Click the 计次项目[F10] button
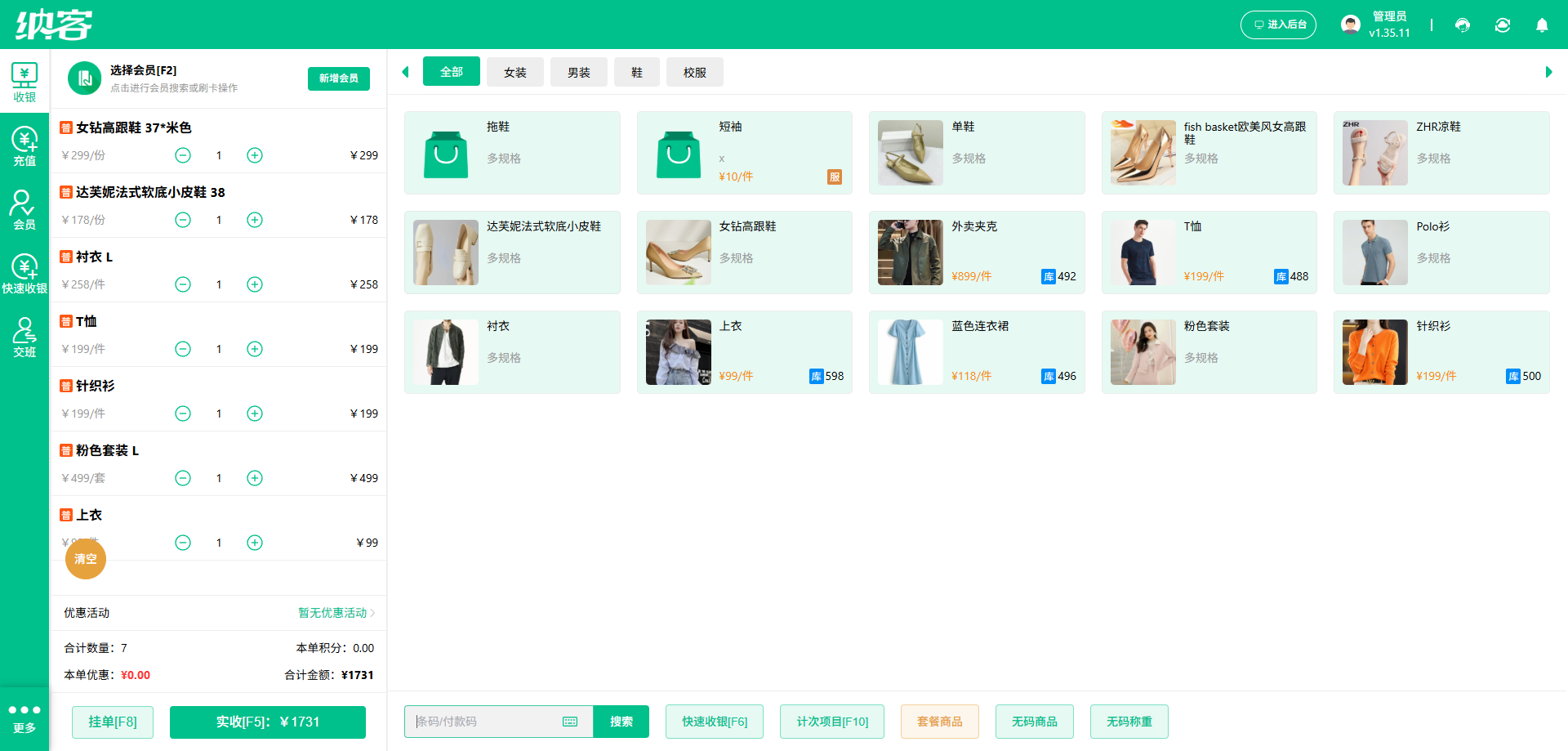The width and height of the screenshot is (1568, 751). (832, 722)
